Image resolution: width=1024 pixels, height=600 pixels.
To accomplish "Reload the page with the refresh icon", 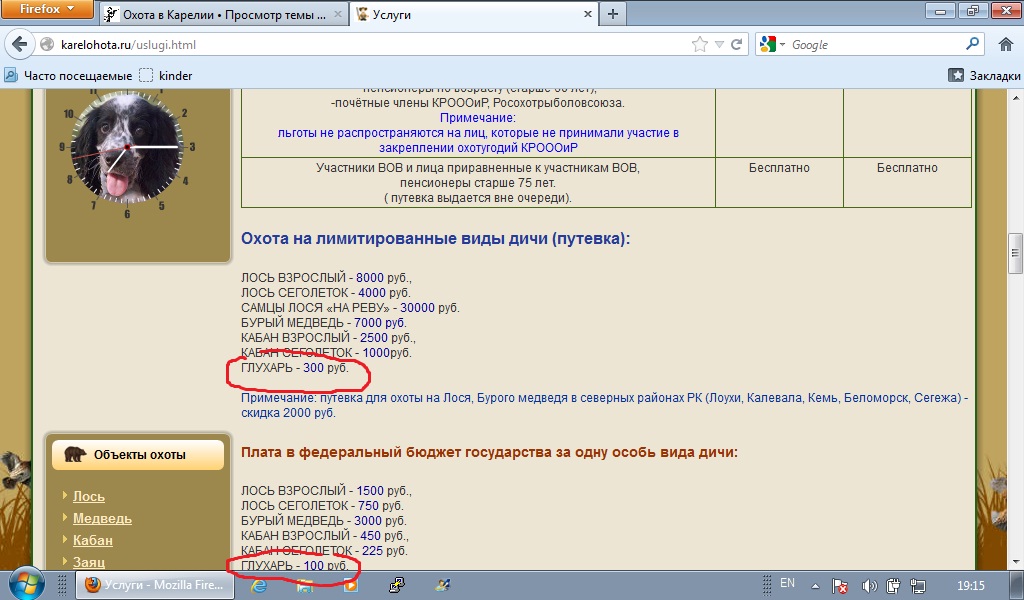I will click(x=736, y=45).
